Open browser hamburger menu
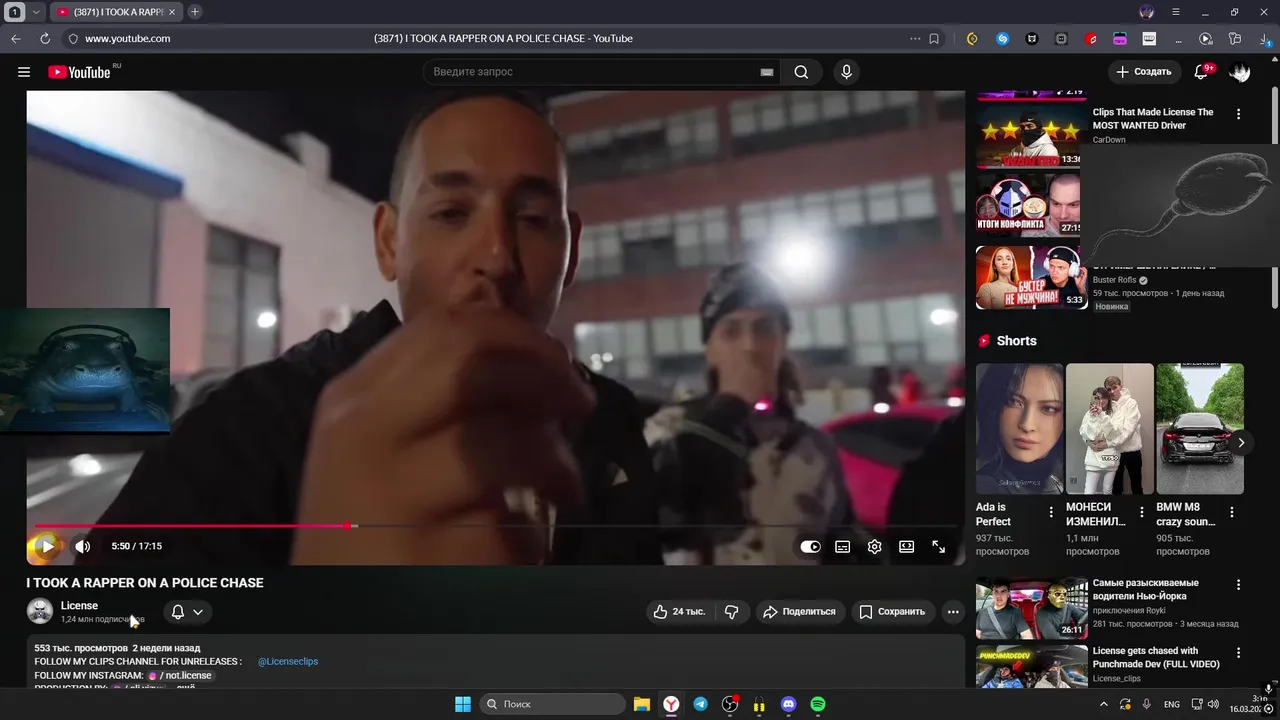This screenshot has width=1280, height=720. point(1176,12)
